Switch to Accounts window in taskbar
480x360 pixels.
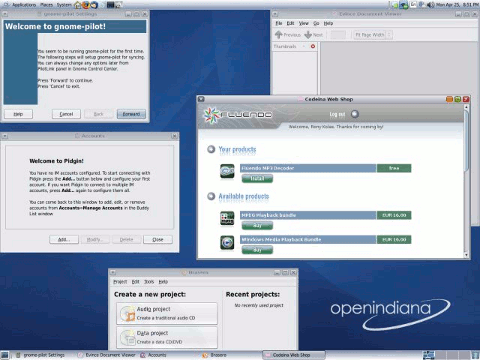[x=153, y=355]
